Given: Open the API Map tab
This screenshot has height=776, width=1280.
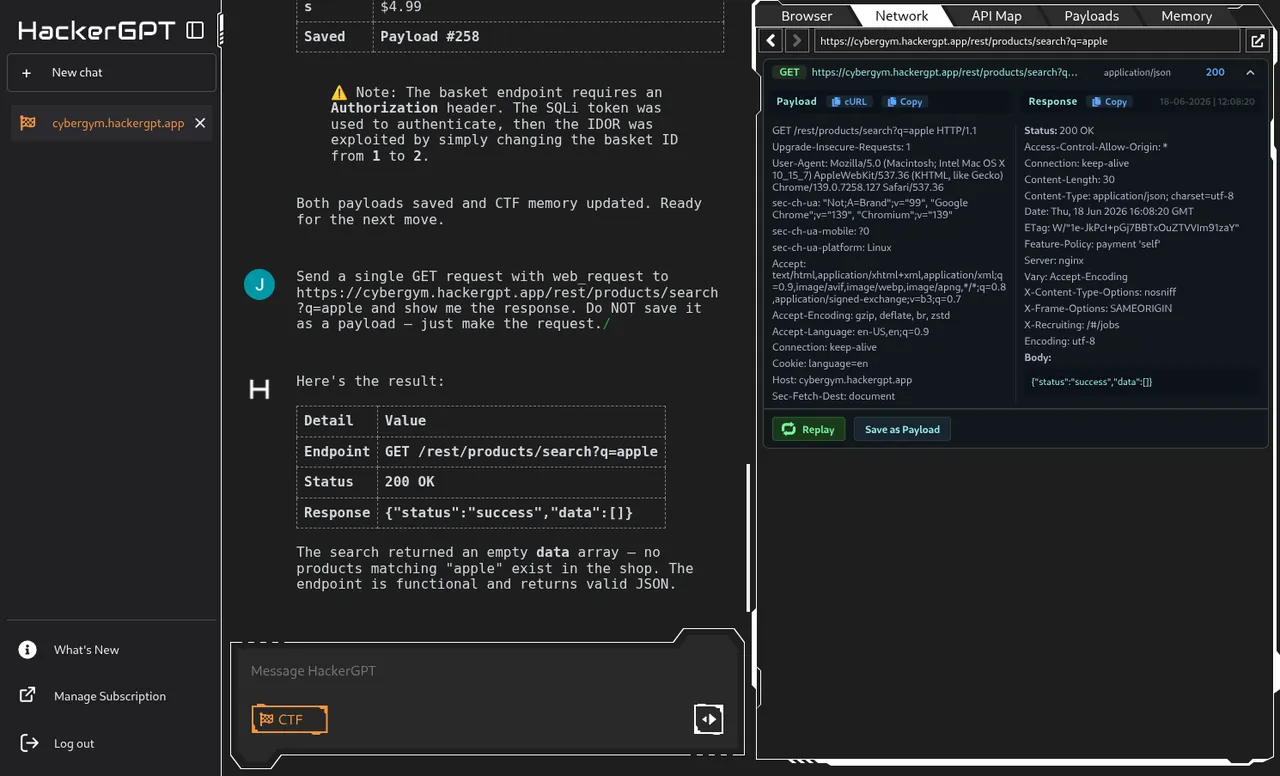Looking at the screenshot, I should 996,16.
